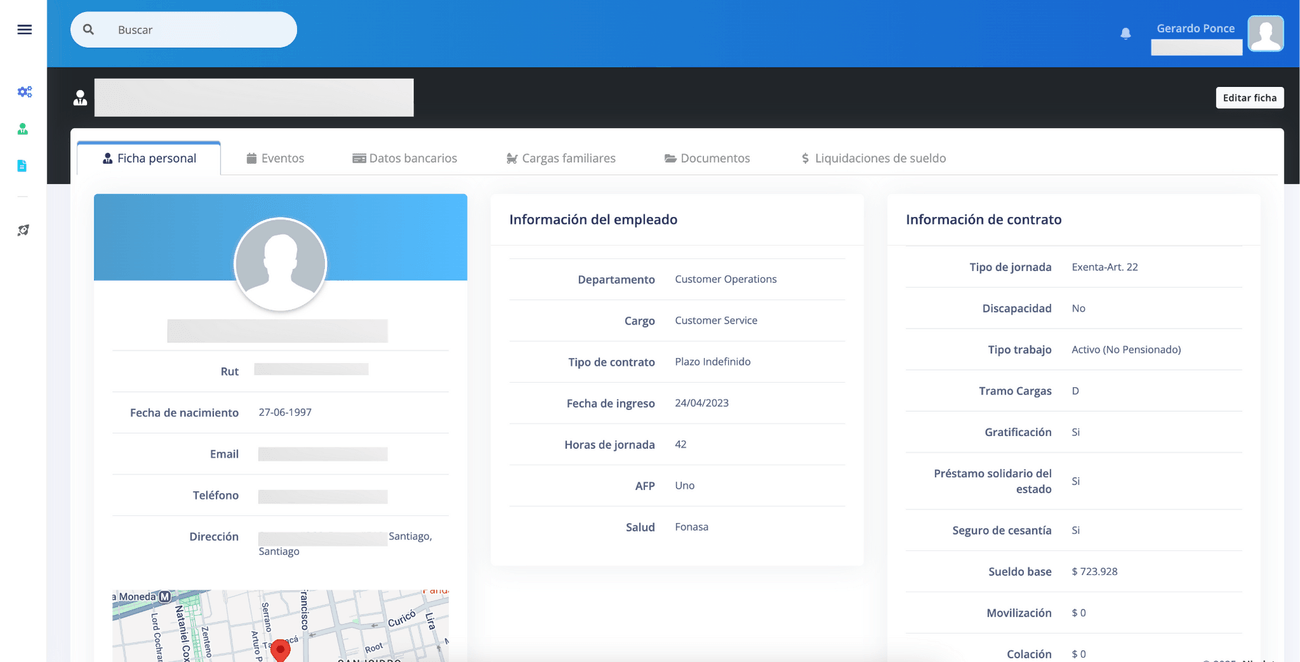The height and width of the screenshot is (662, 1300).
Task: Click the employee icon beside the header name
Action: click(80, 98)
